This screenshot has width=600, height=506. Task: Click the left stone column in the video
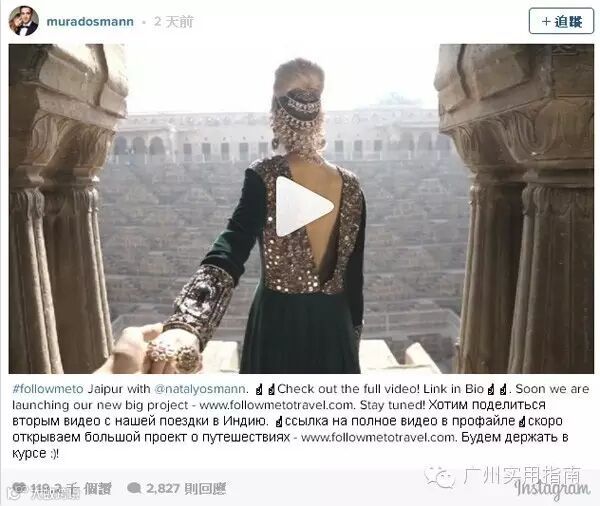[x=61, y=209]
